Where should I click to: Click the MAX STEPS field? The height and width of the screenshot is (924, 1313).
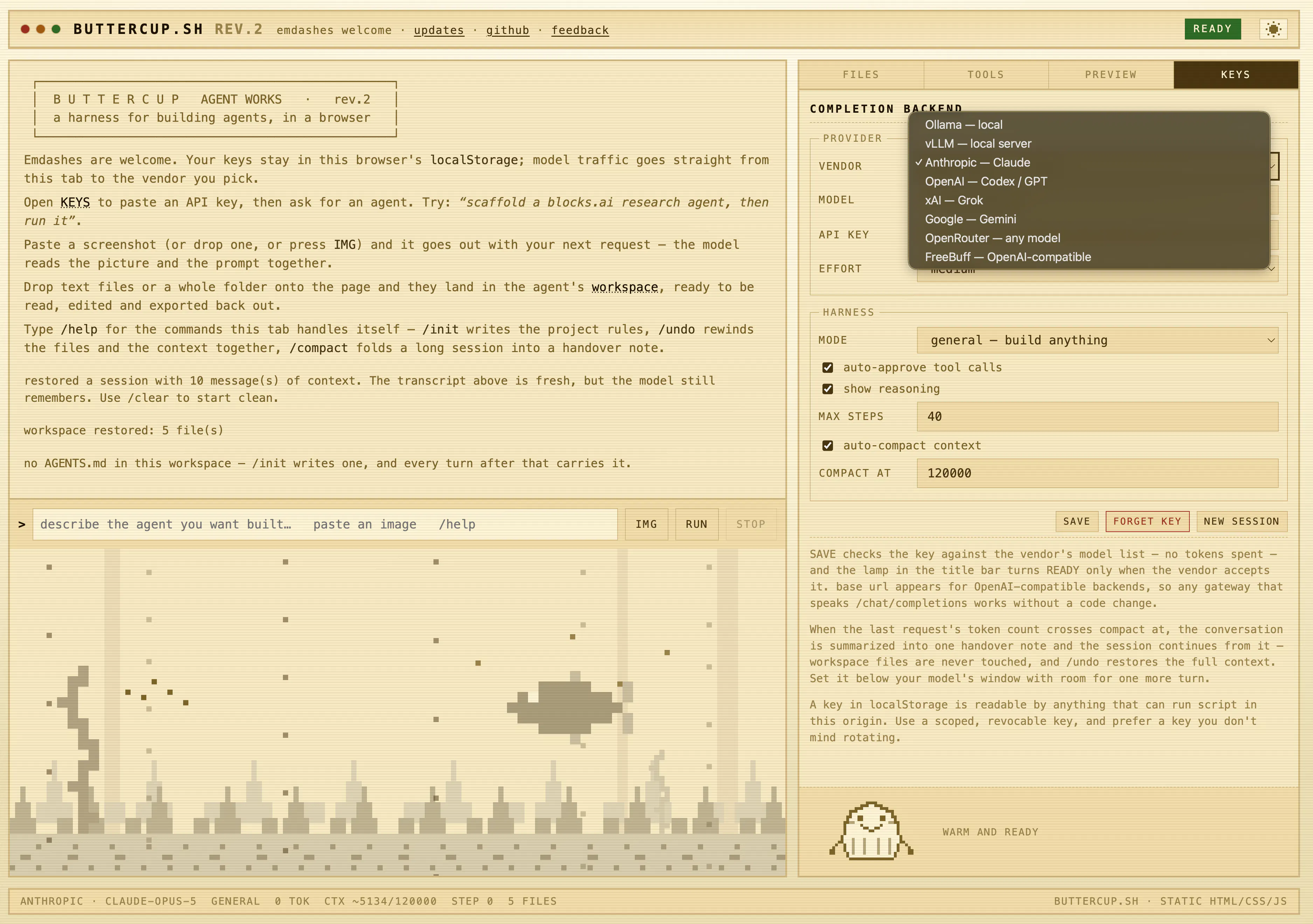coord(1097,417)
